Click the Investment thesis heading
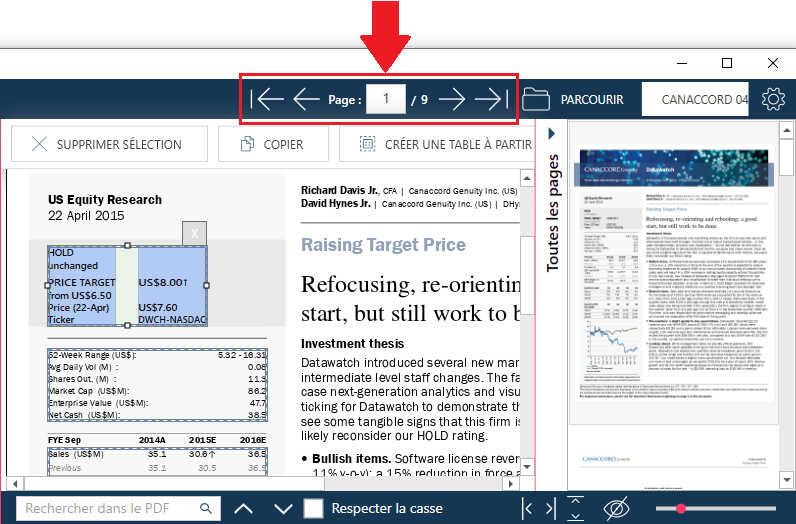The width and height of the screenshot is (796, 524). click(x=352, y=344)
